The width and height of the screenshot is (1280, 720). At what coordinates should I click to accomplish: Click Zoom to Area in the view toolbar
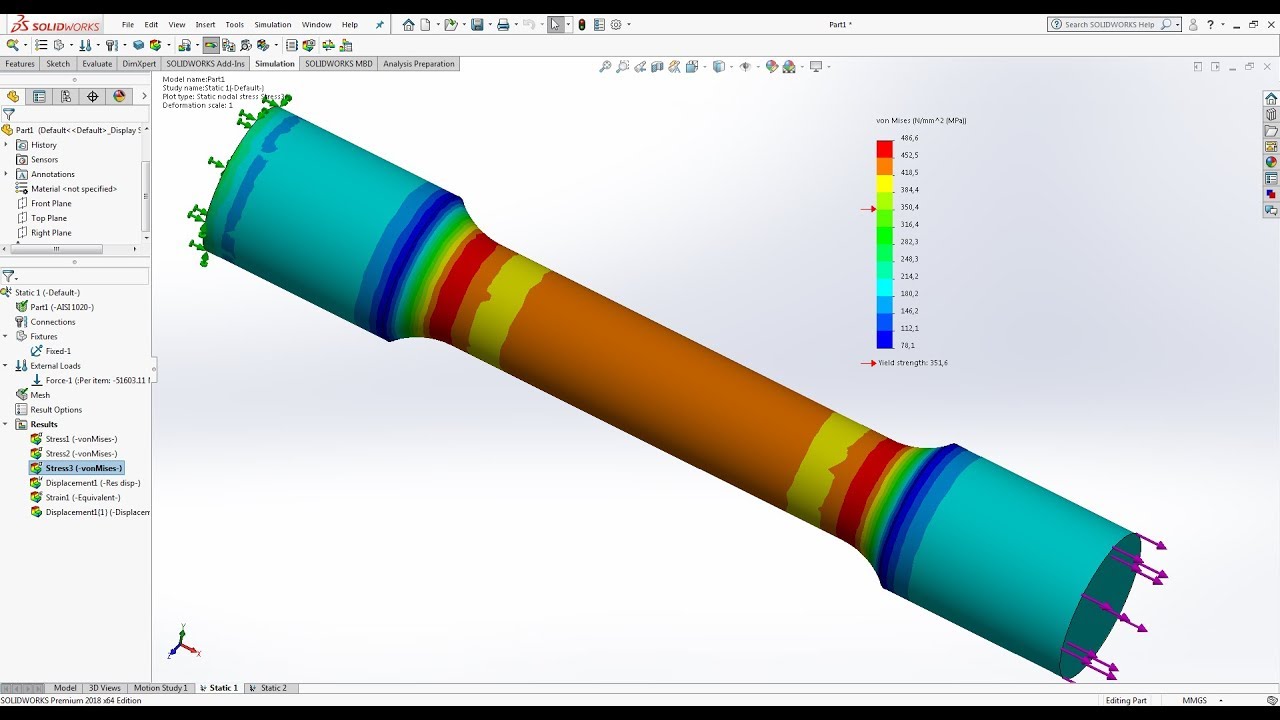[623, 67]
